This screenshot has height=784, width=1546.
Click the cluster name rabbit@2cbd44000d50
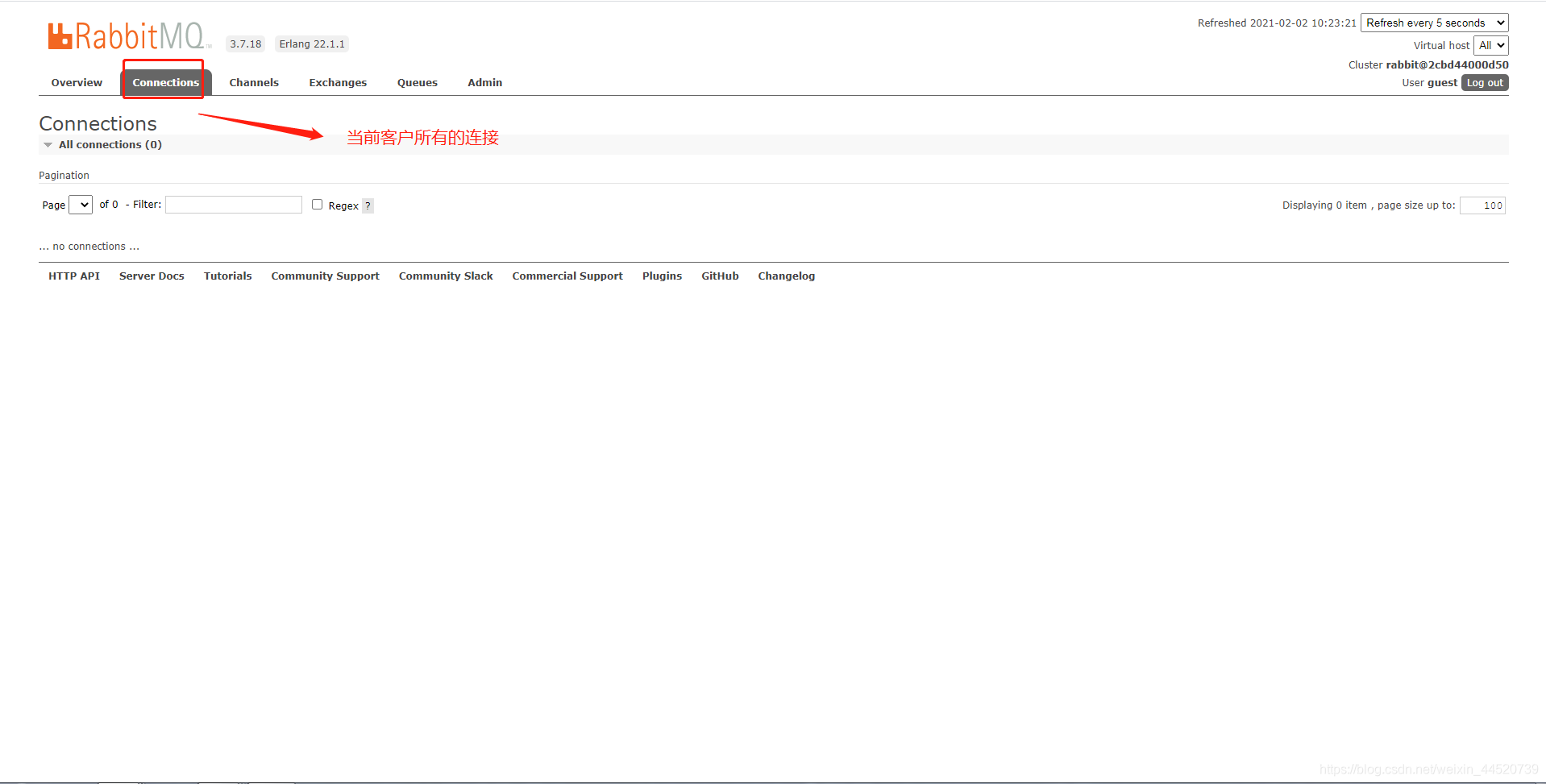pyautogui.click(x=1447, y=64)
